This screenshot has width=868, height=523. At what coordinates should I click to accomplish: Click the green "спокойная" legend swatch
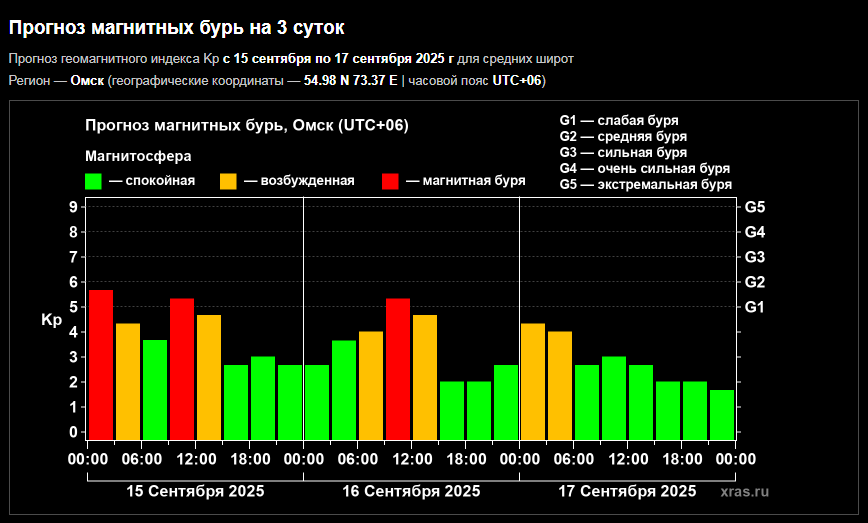94,181
